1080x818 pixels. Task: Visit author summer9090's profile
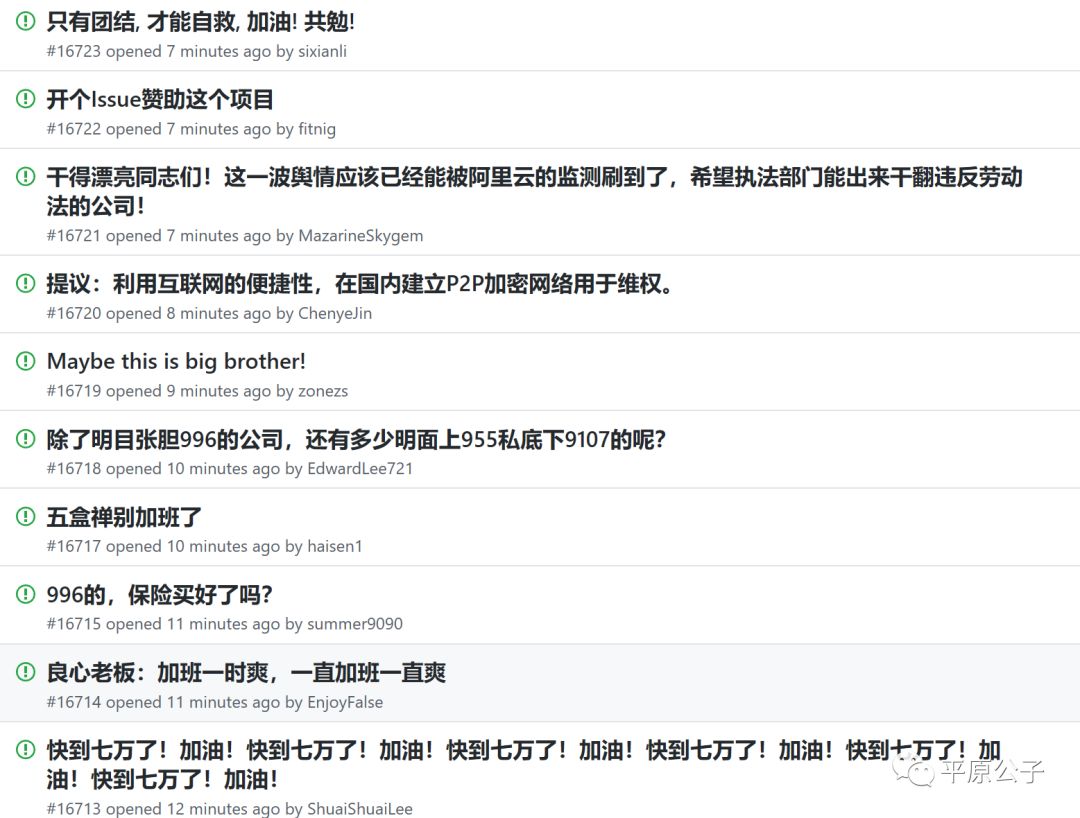pyautogui.click(x=355, y=625)
